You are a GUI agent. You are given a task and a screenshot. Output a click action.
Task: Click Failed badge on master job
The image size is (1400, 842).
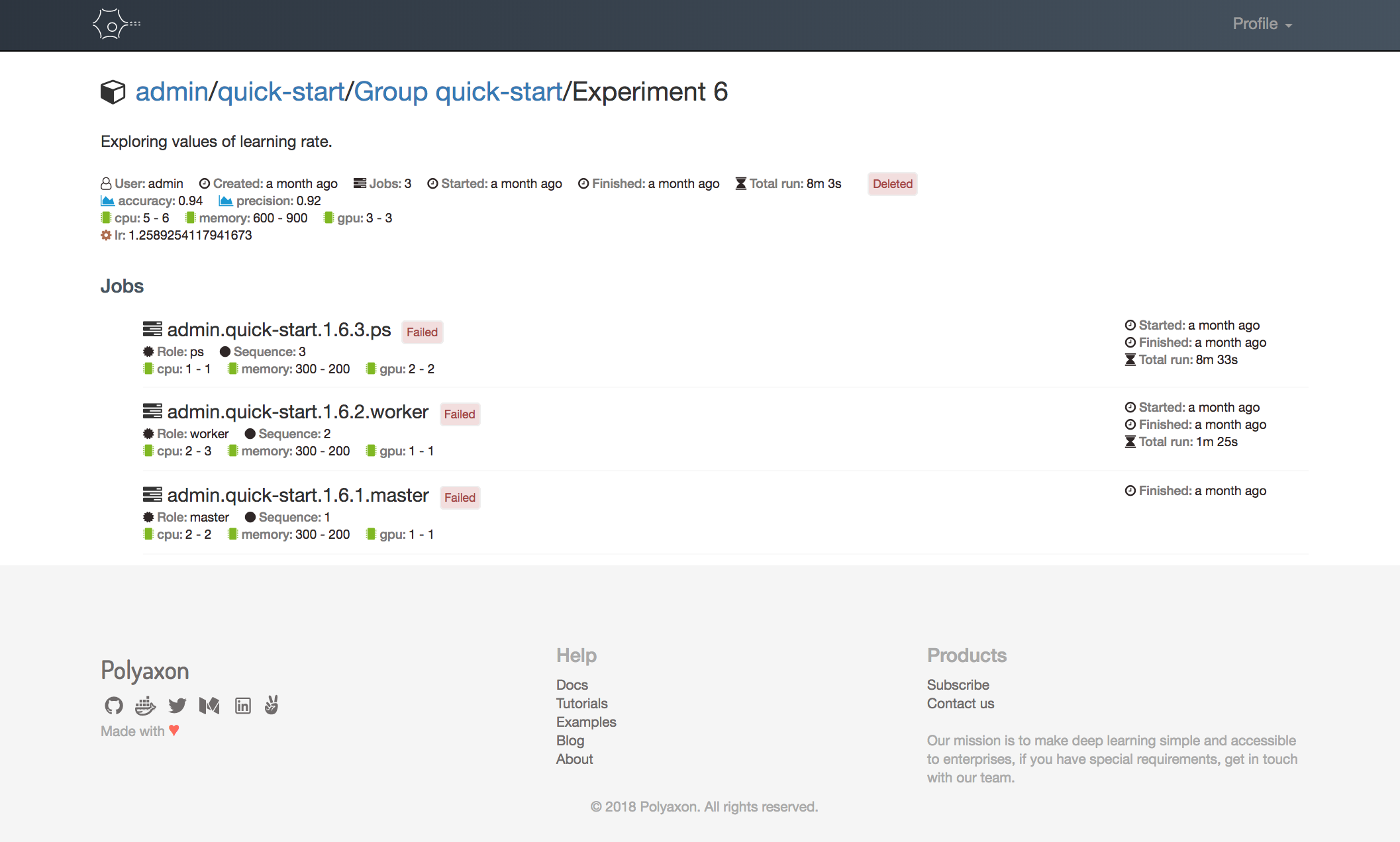[460, 498]
